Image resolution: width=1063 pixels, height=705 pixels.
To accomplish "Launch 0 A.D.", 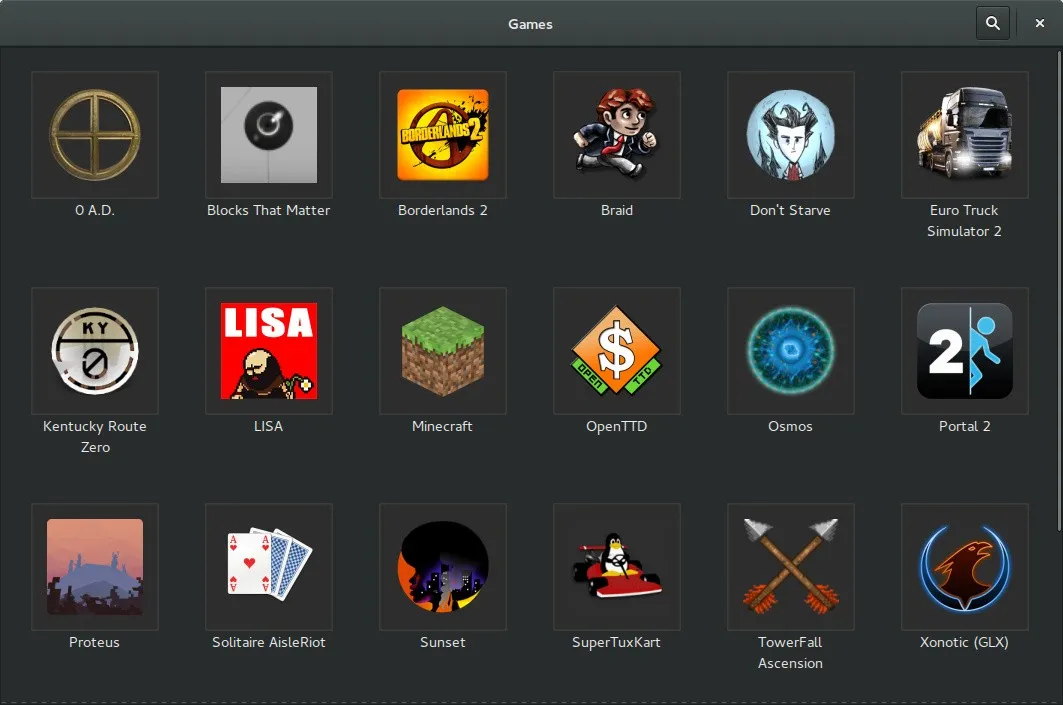I will (x=94, y=135).
